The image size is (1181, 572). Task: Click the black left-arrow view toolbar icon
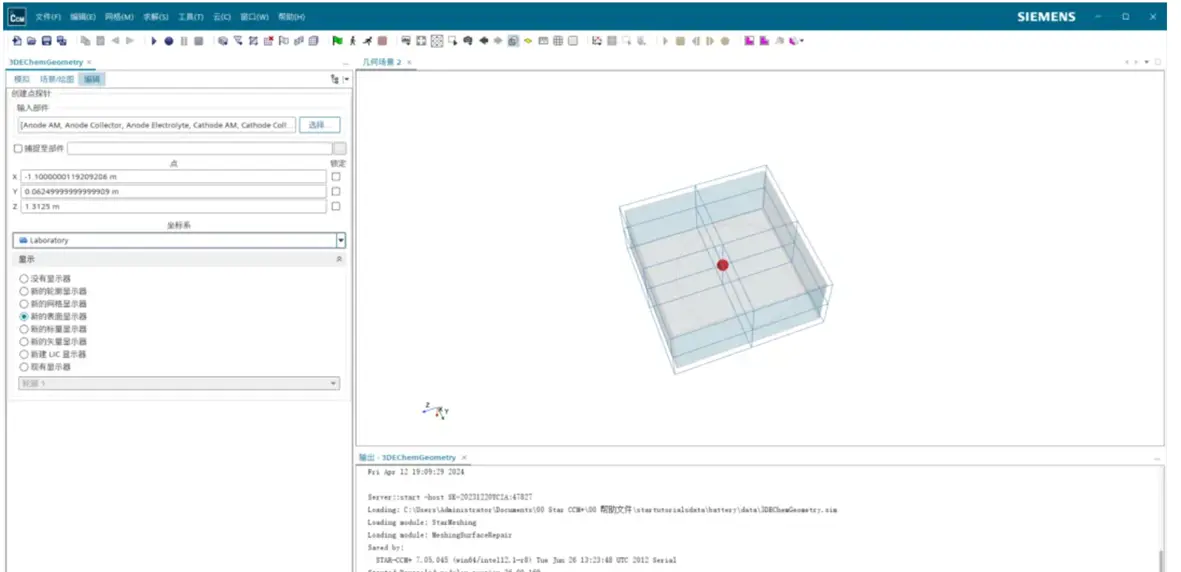pyautogui.click(x=484, y=41)
